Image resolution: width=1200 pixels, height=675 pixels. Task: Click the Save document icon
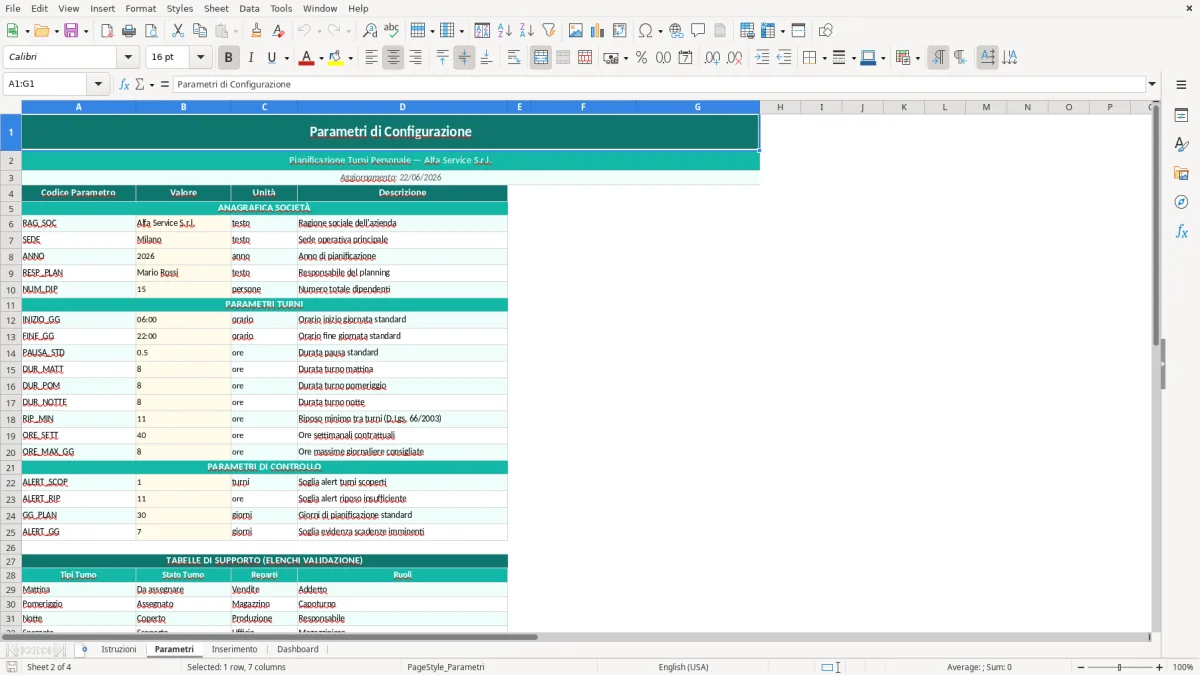click(x=72, y=31)
